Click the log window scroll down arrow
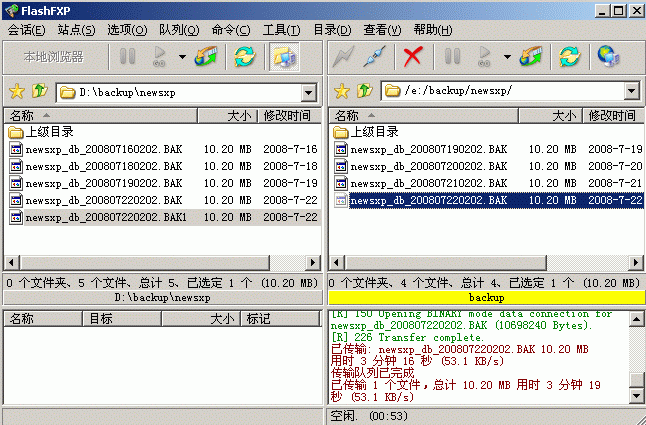The width and height of the screenshot is (646, 425). (637, 396)
